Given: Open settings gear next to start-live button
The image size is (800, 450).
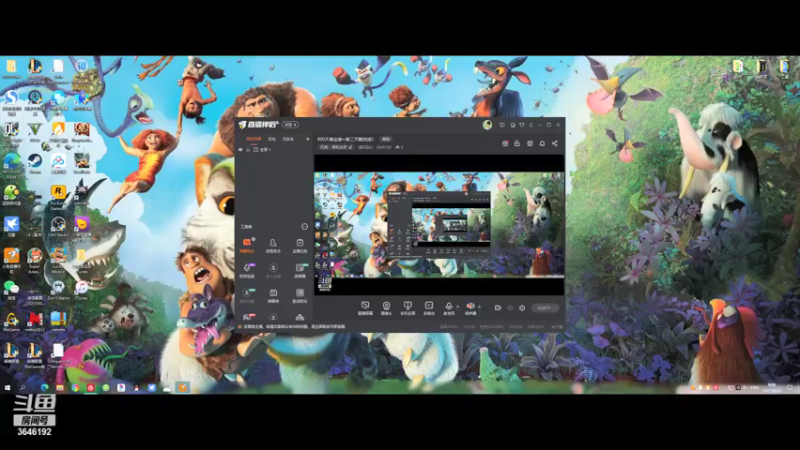Looking at the screenshot, I should click(522, 308).
